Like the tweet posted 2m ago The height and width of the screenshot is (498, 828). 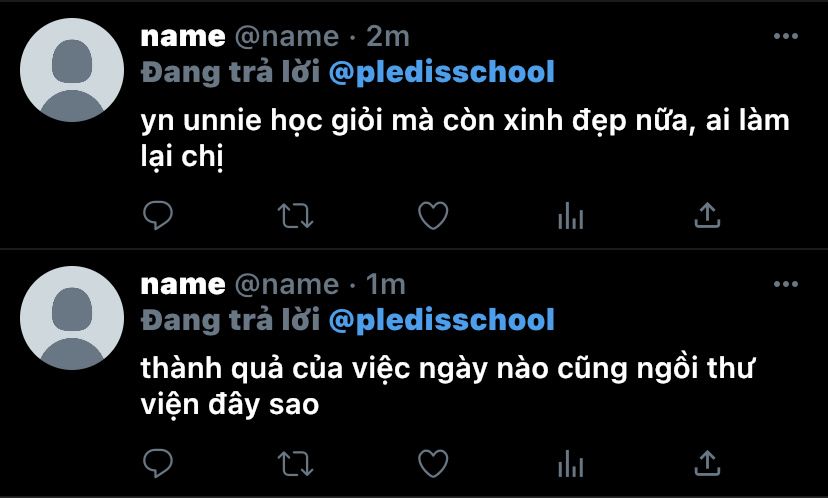pyautogui.click(x=433, y=215)
